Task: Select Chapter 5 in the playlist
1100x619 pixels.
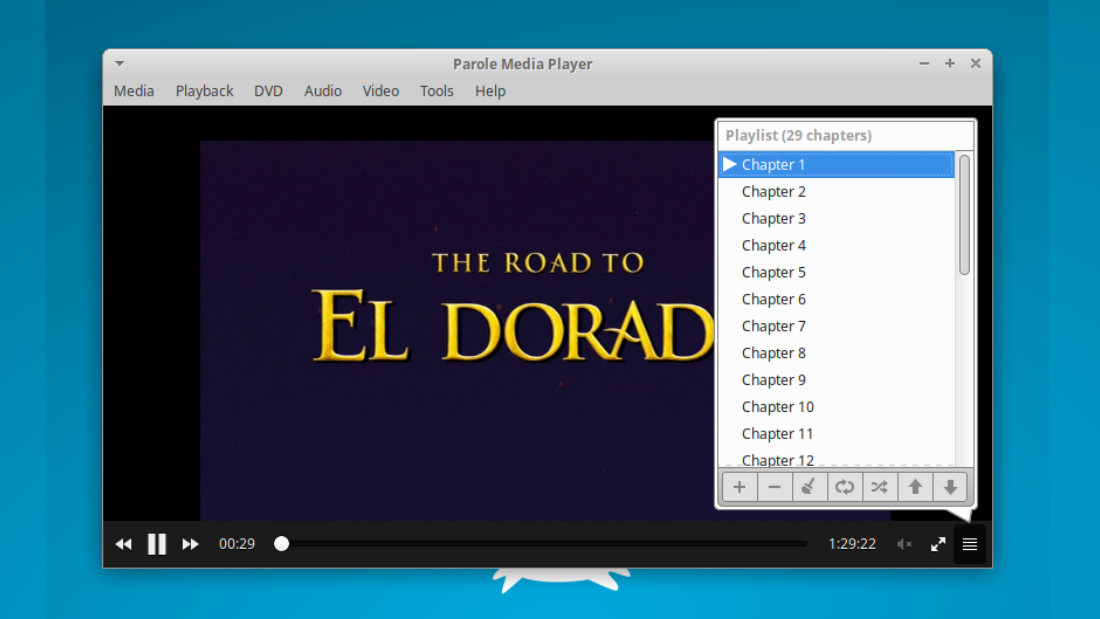Action: point(773,272)
